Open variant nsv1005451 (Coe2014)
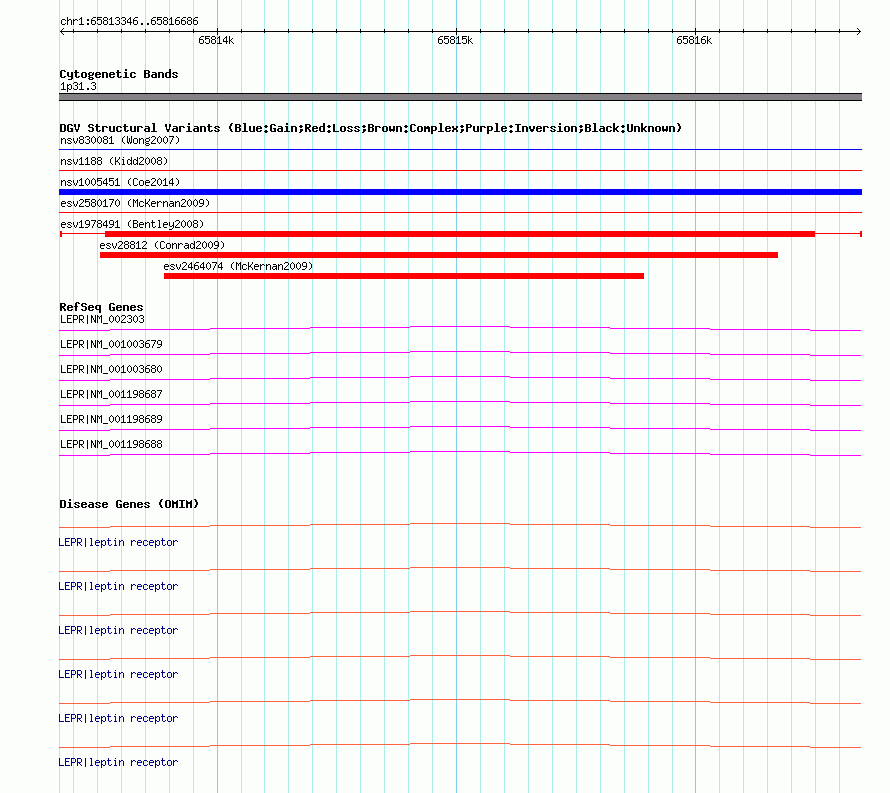The image size is (890, 793). [120, 182]
